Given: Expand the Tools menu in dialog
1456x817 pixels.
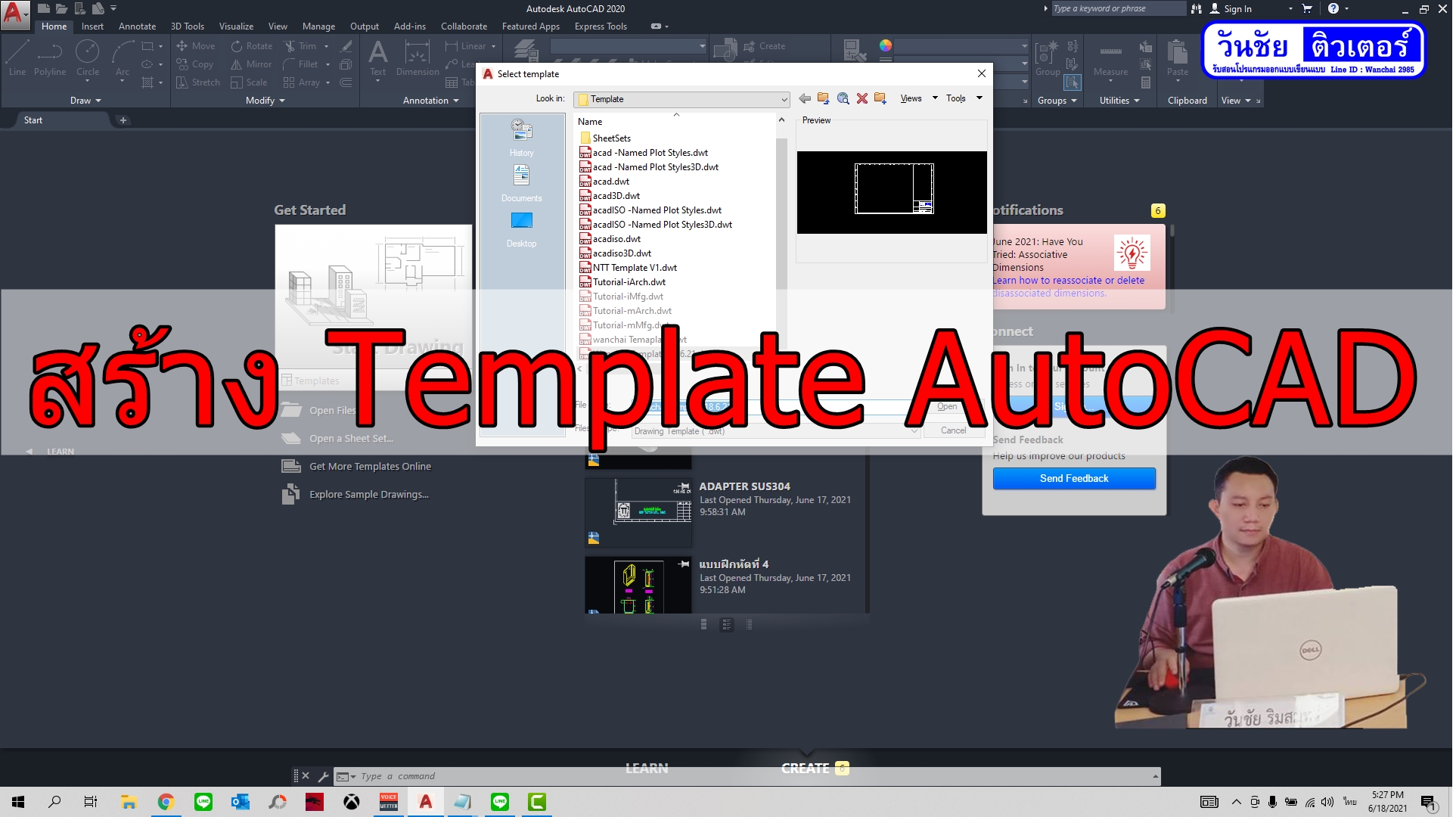Looking at the screenshot, I should [964, 98].
